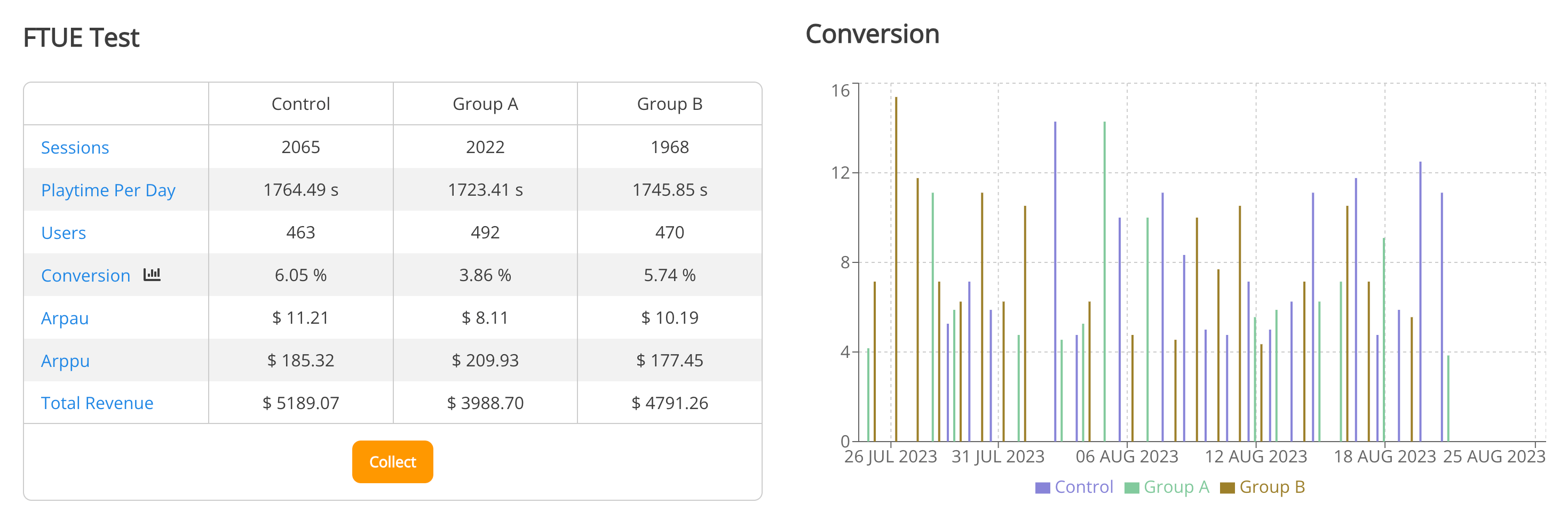Screen dimensions: 1568x528
Task: Click the purple Control legend swatch
Action: click(x=1043, y=488)
